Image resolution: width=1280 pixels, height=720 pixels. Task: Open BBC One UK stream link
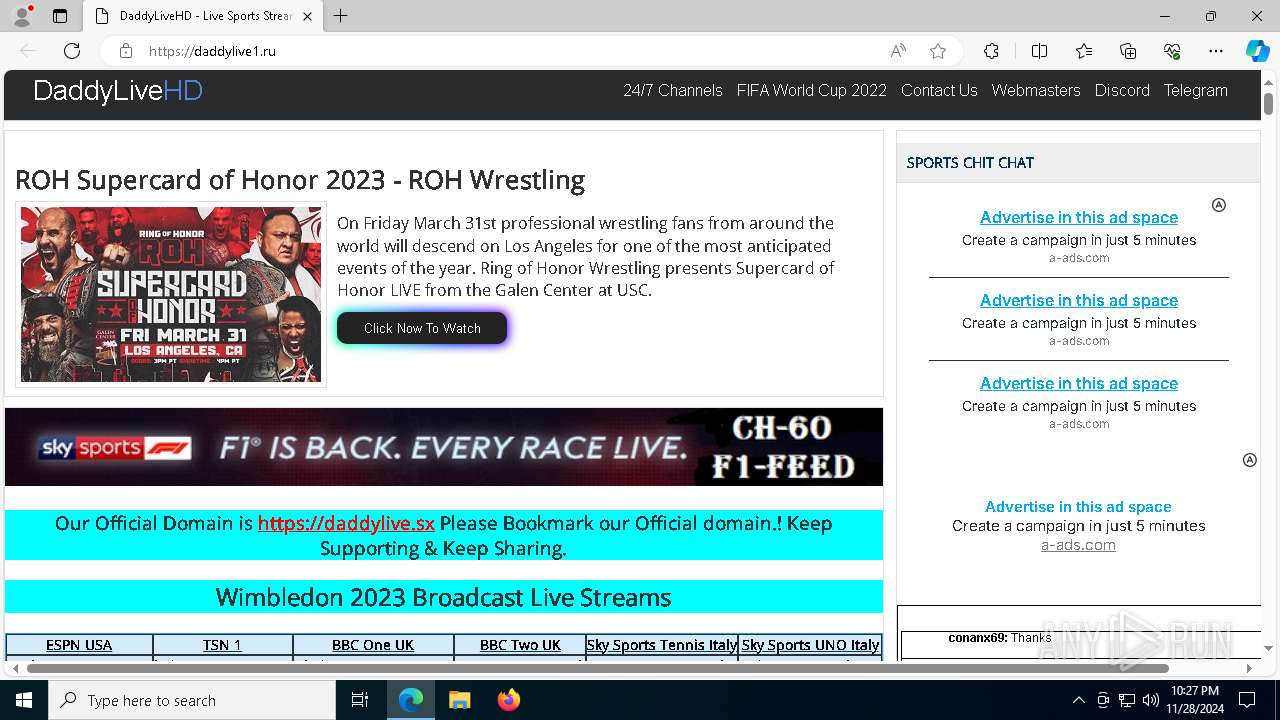click(373, 645)
